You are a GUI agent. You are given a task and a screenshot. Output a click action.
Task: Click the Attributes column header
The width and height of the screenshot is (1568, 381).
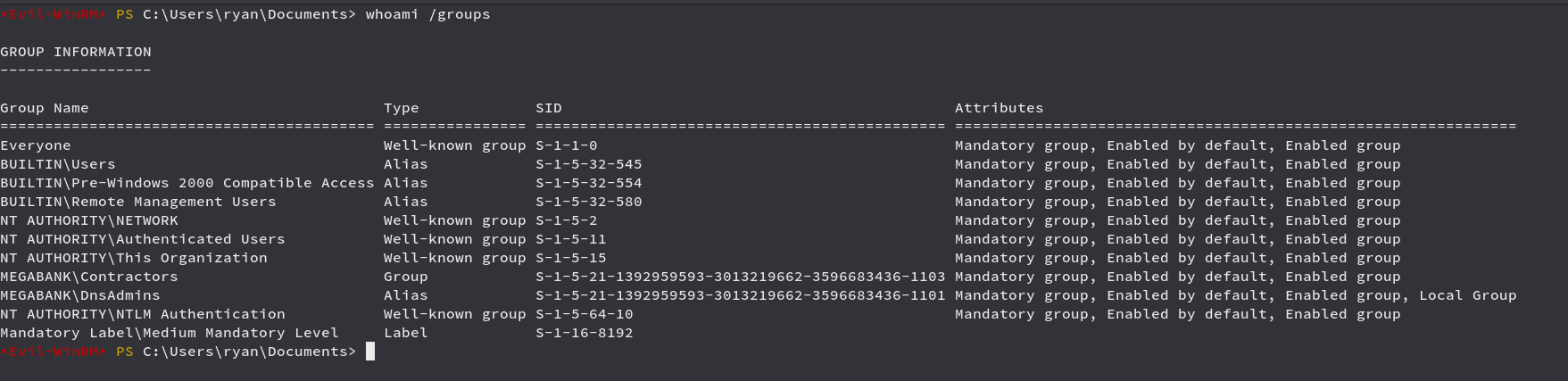point(1000,108)
